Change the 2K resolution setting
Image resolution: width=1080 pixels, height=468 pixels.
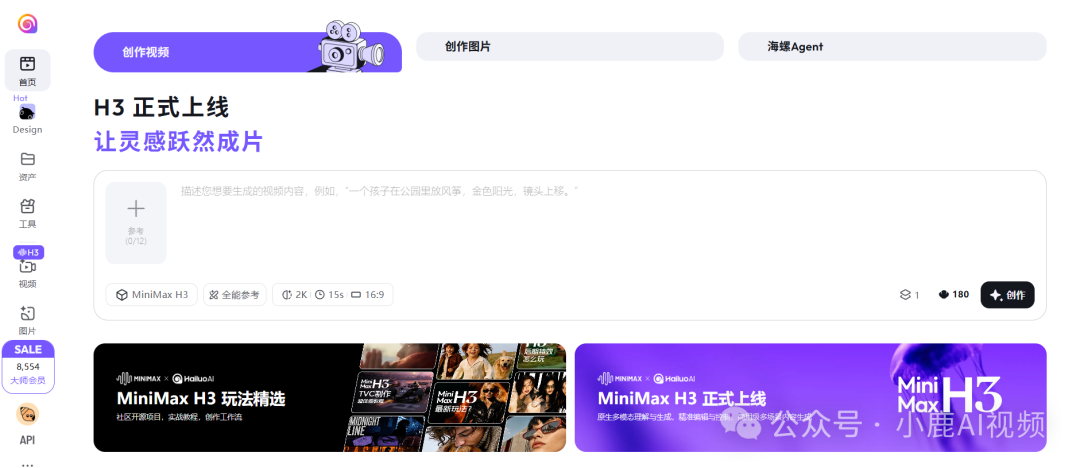point(295,294)
